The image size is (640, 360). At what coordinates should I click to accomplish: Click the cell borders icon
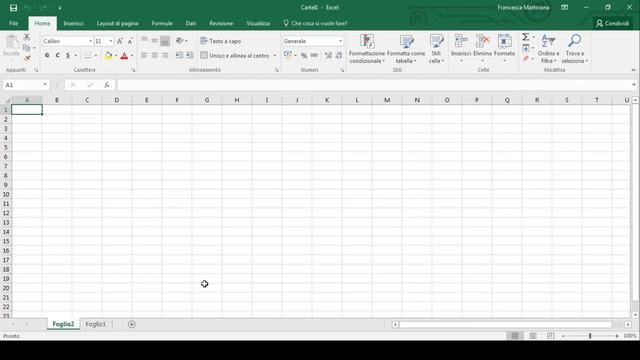coord(87,56)
